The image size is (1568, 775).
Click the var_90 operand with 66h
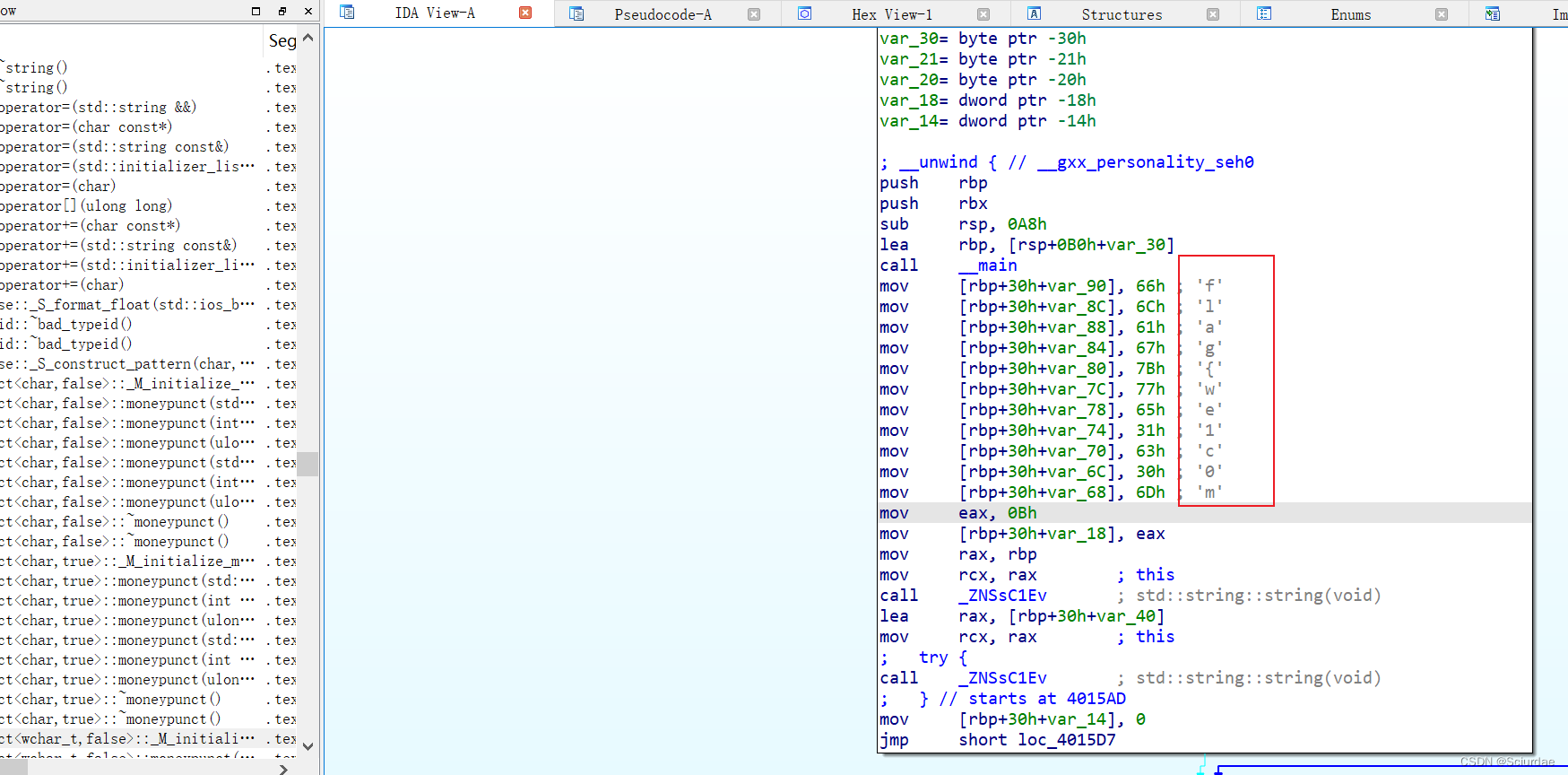coord(1061,286)
